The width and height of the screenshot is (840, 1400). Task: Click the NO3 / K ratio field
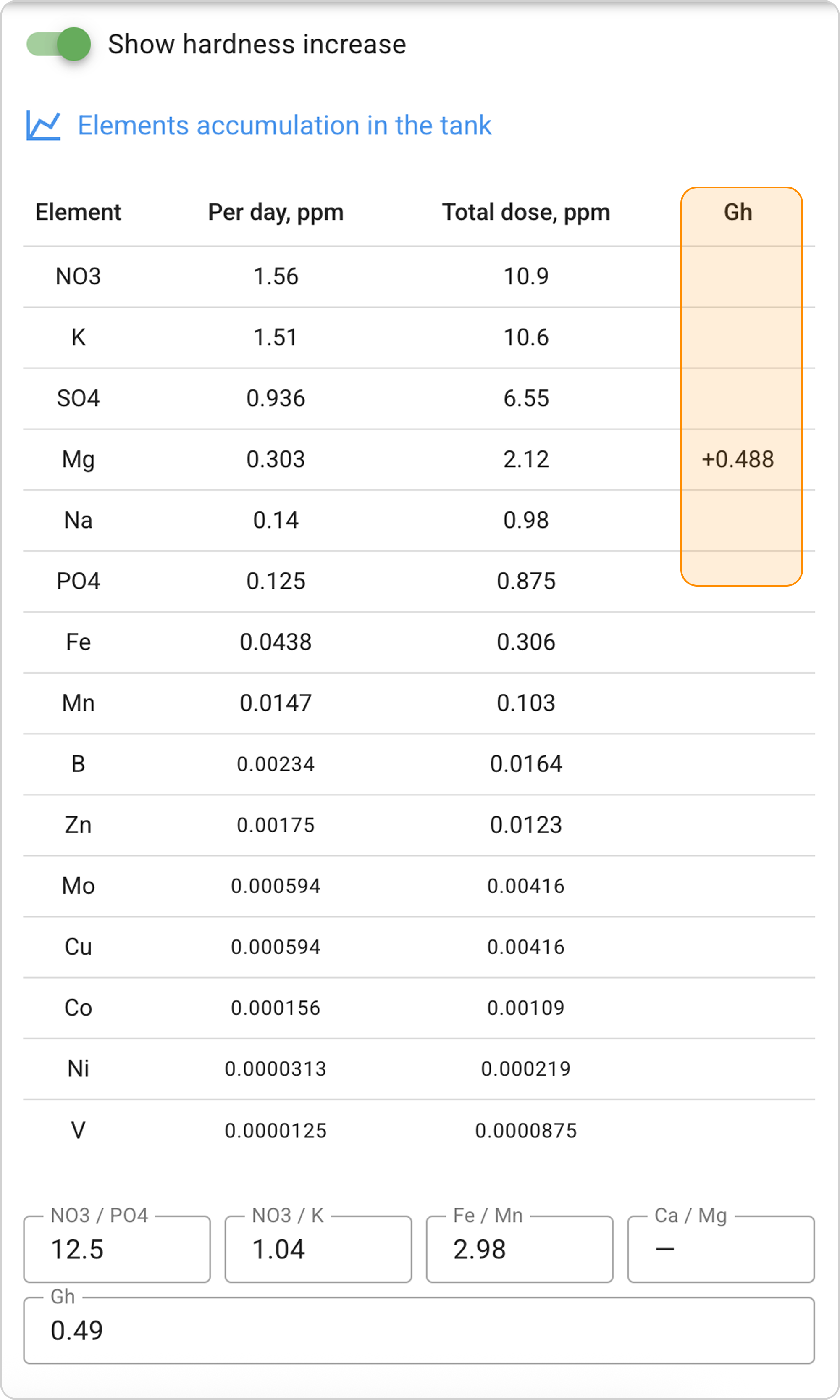pos(318,1249)
